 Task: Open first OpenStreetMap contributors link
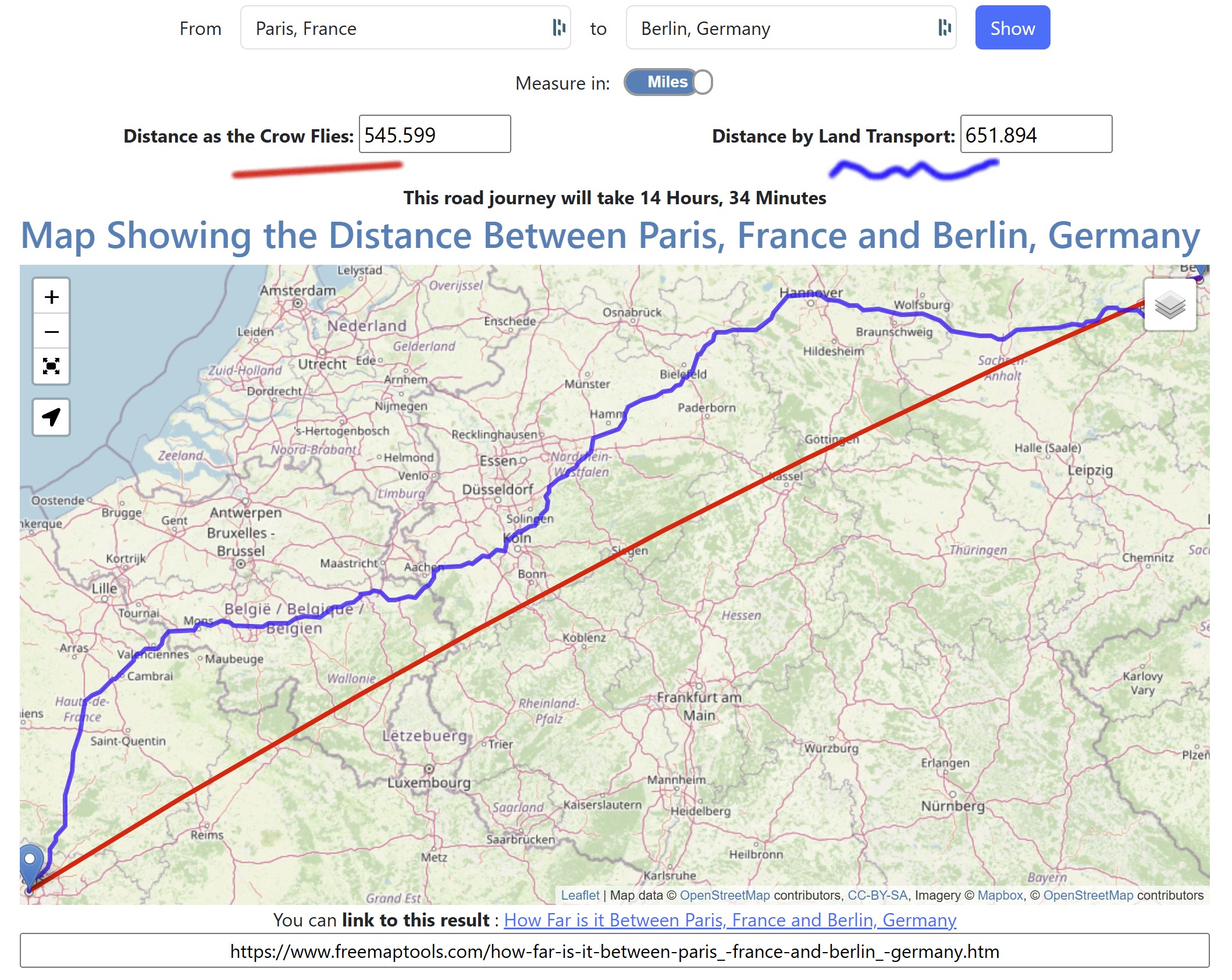click(725, 895)
